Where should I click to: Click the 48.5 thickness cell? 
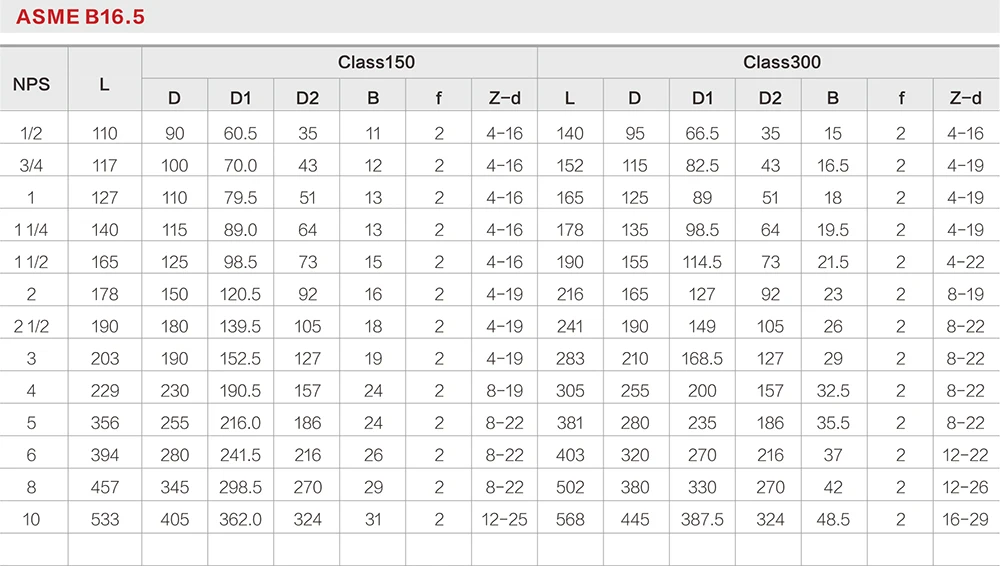[833, 519]
